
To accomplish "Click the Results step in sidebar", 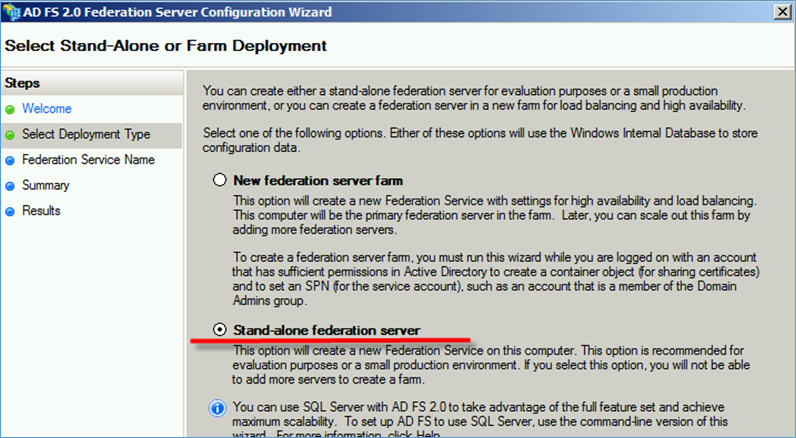I will [x=41, y=211].
